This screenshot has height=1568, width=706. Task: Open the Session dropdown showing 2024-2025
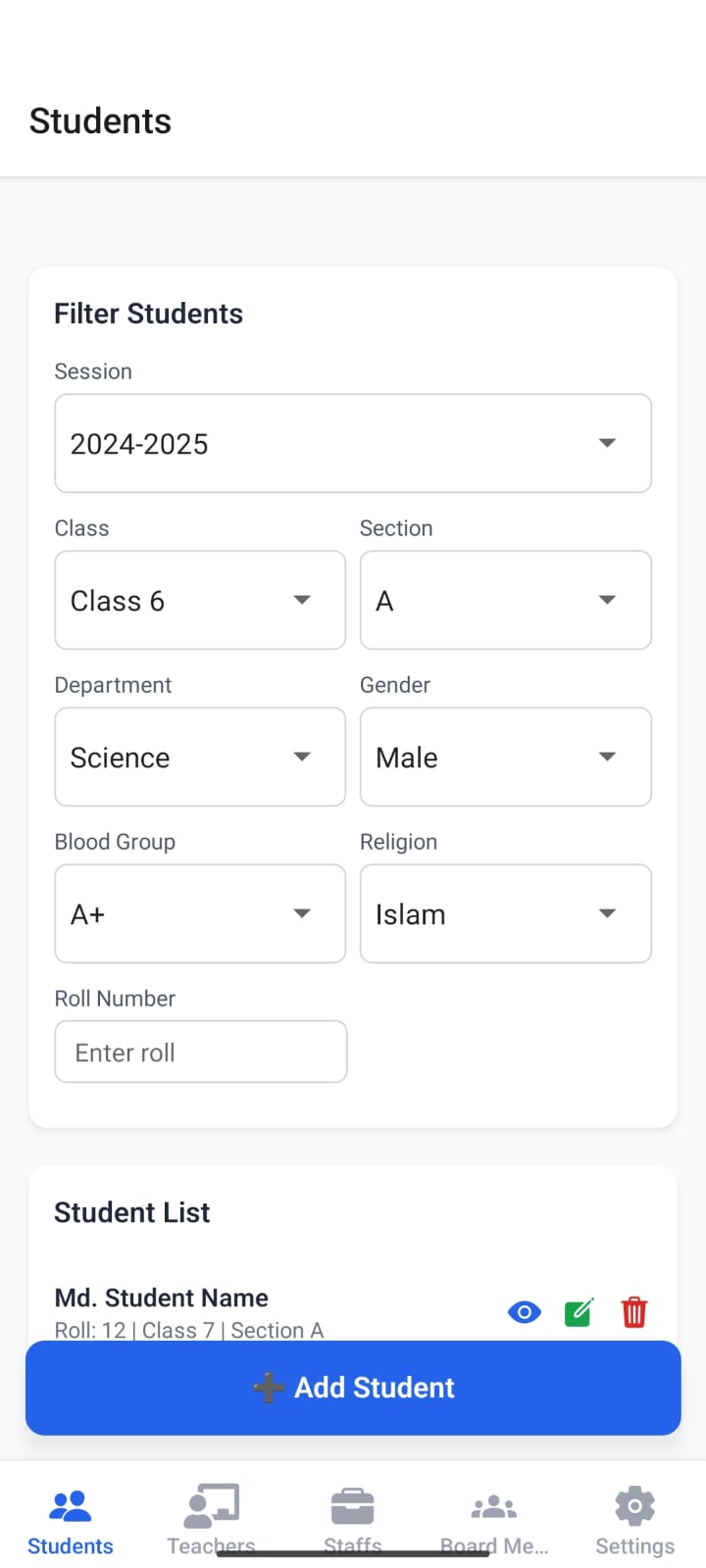coord(353,443)
